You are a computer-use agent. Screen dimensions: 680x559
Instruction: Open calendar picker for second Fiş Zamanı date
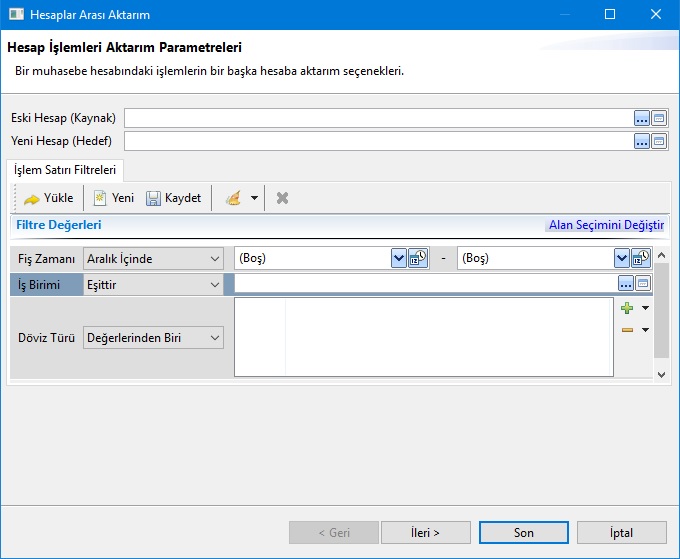(x=640, y=258)
